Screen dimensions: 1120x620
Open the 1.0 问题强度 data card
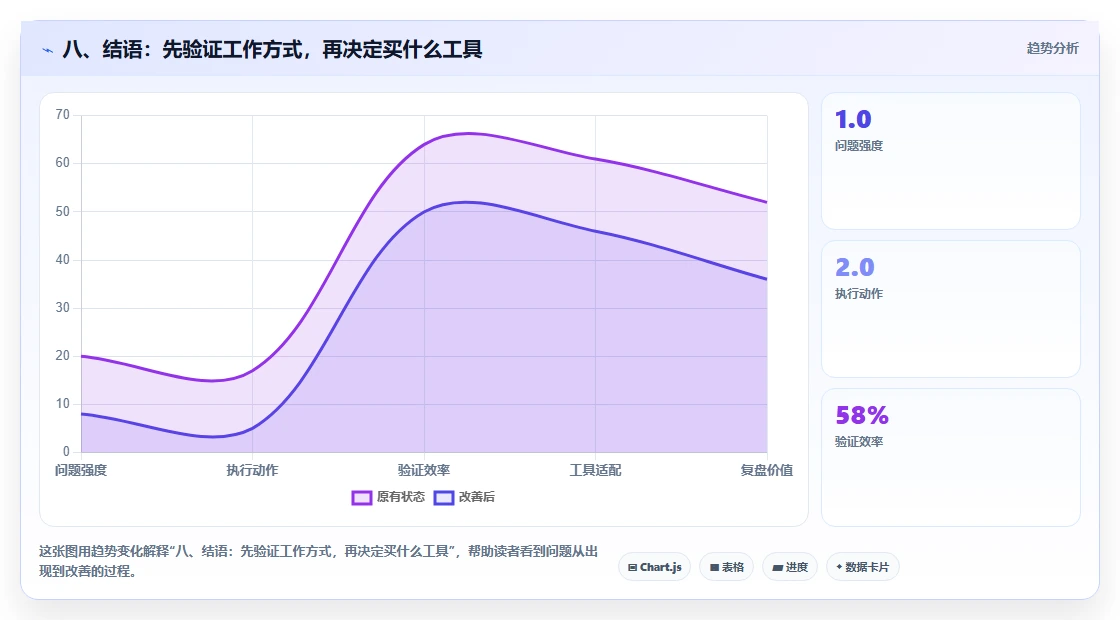click(951, 161)
